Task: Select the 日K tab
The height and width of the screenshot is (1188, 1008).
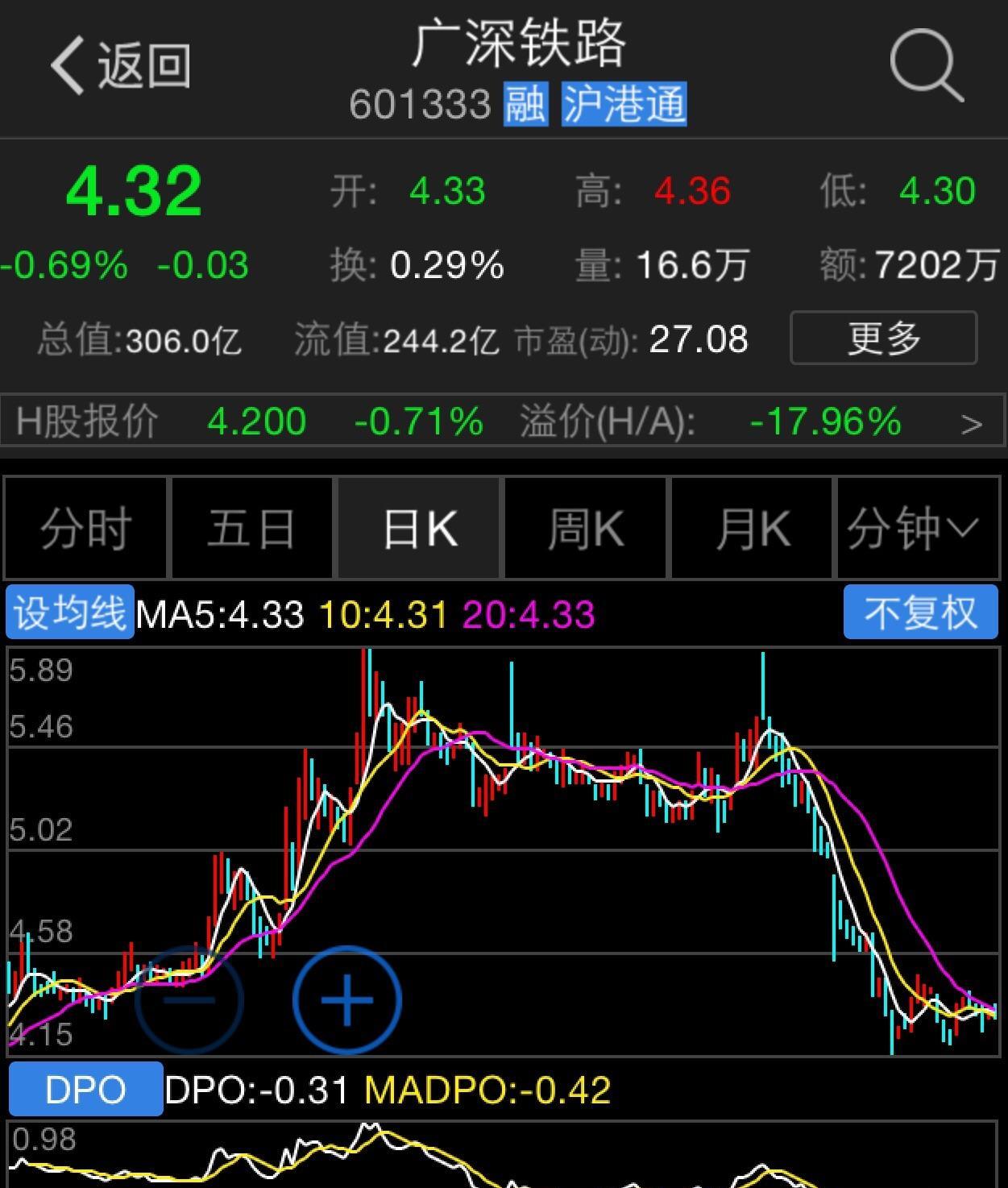Action: coord(419,528)
